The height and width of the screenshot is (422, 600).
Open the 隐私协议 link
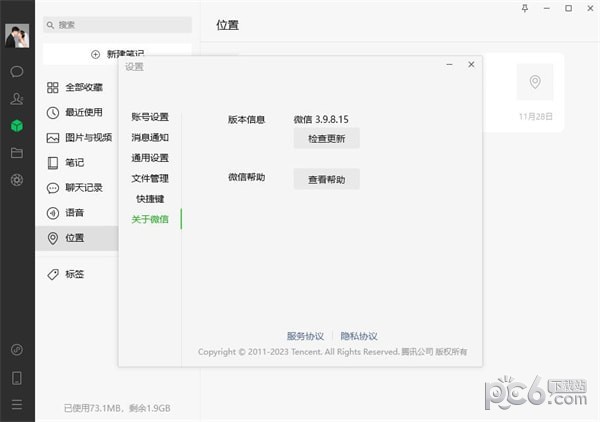point(359,336)
